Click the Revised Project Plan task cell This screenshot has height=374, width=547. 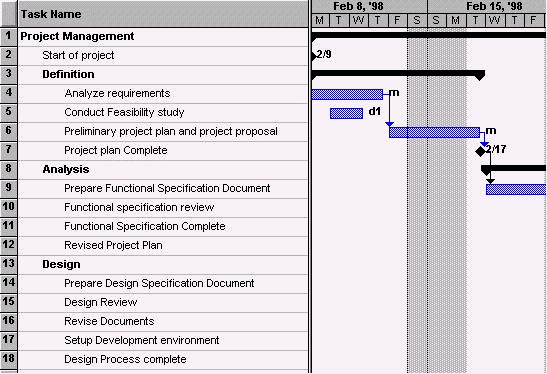click(163, 246)
